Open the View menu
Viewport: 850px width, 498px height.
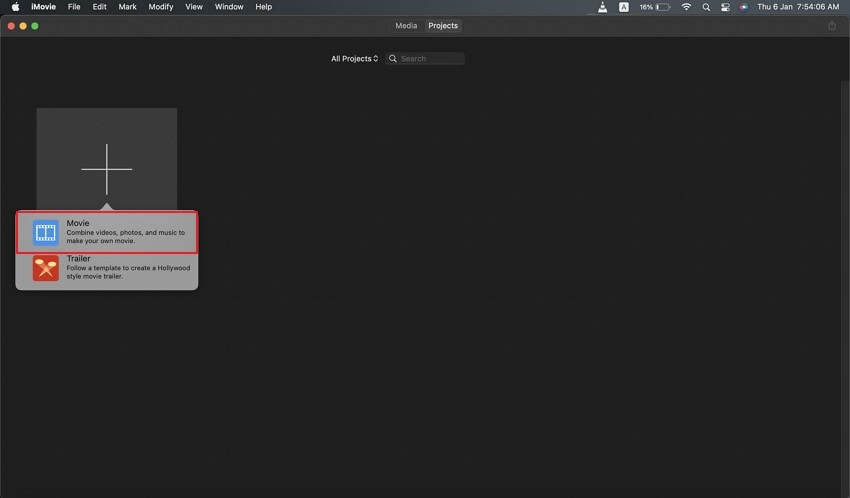pos(194,7)
